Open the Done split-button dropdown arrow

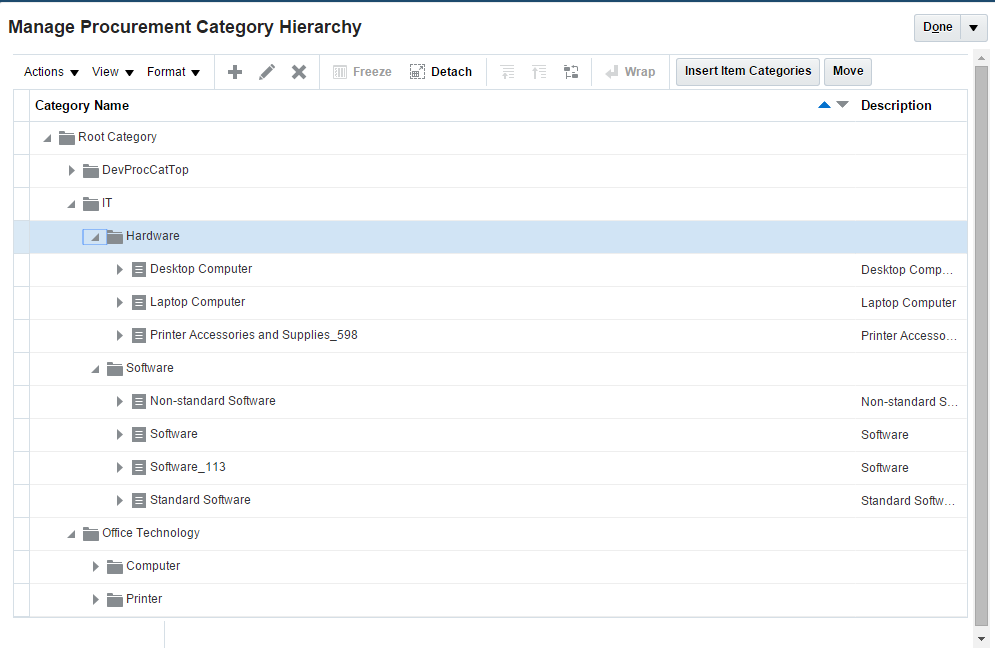tap(973, 27)
